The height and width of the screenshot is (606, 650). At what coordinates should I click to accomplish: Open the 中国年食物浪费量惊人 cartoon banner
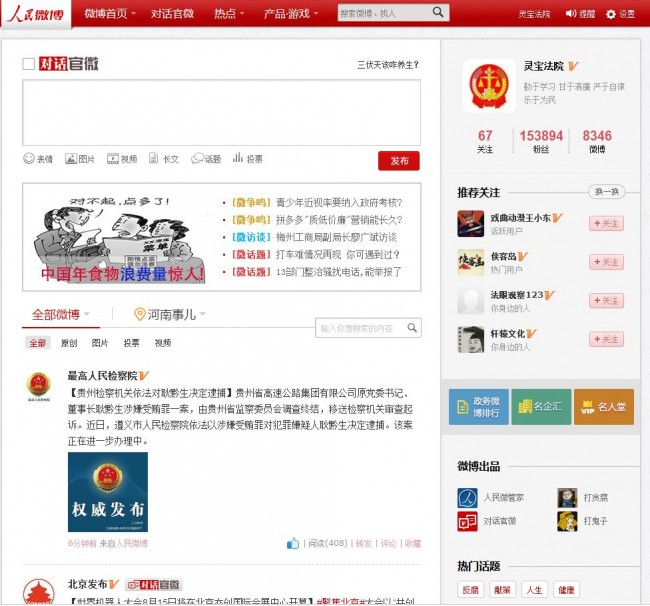pos(121,240)
